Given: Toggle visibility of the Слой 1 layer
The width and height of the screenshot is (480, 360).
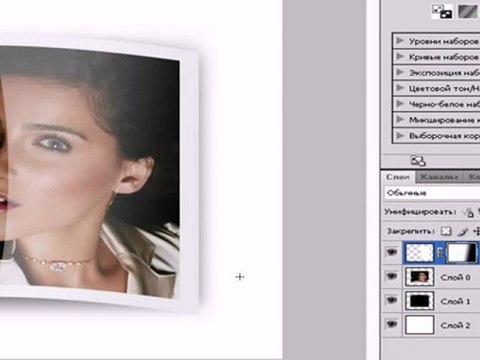Looking at the screenshot, I should [392, 300].
